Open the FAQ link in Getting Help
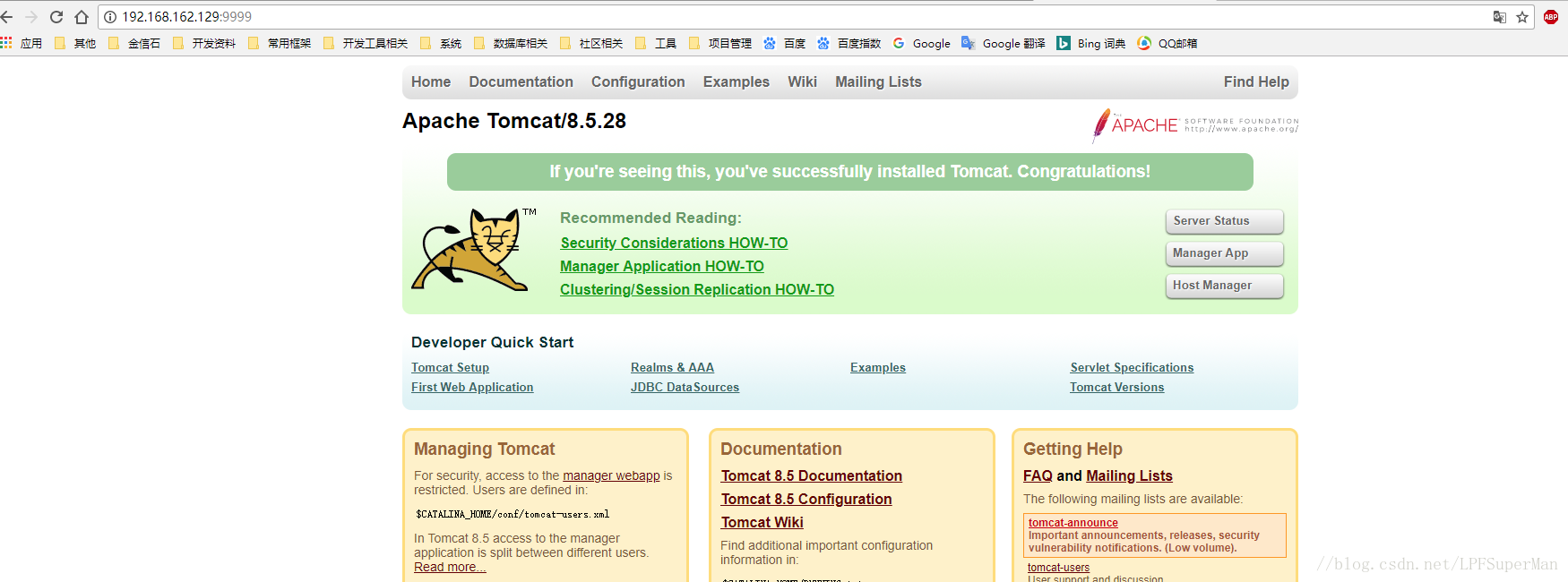 [x=1038, y=475]
